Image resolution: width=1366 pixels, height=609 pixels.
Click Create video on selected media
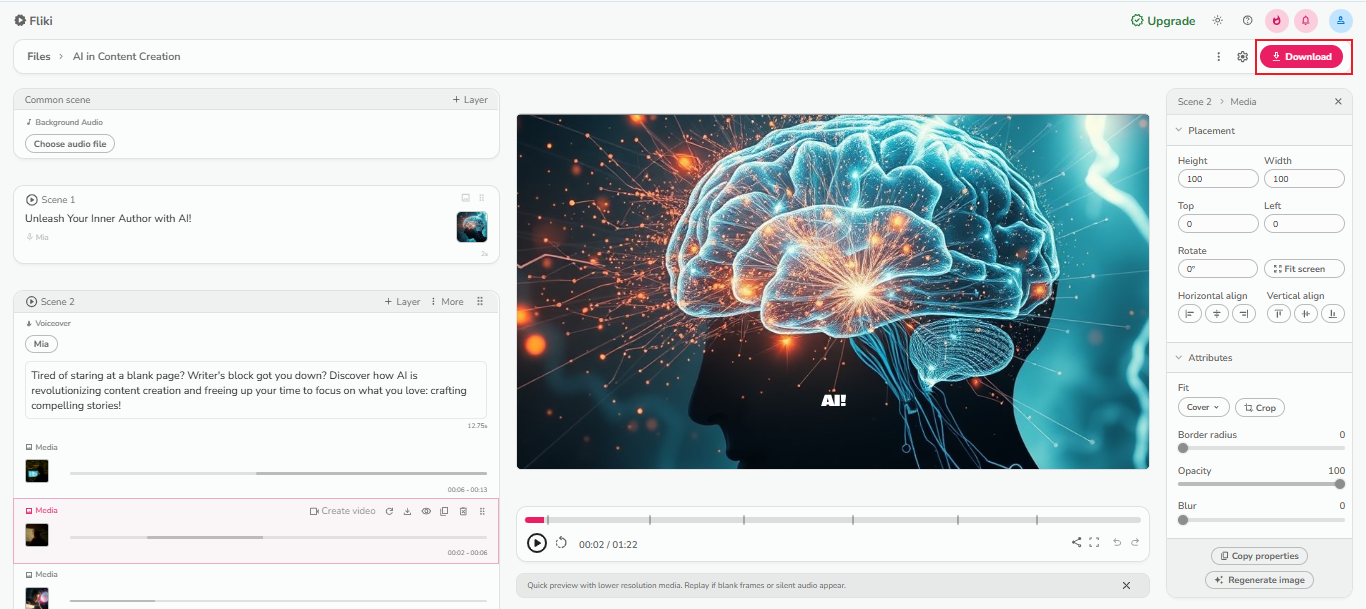tap(343, 511)
